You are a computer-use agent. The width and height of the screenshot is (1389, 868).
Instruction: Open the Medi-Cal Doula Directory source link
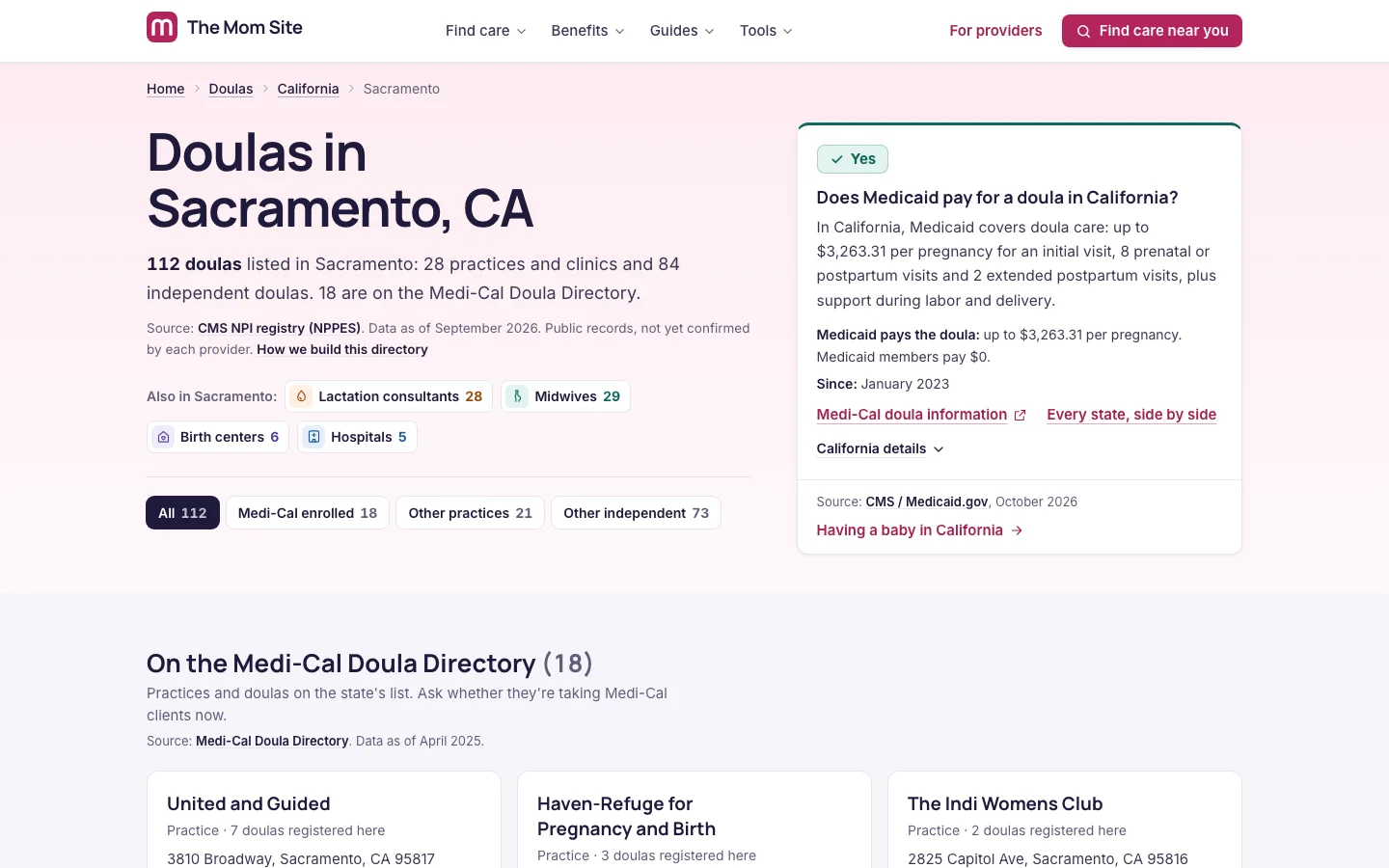[x=272, y=742]
